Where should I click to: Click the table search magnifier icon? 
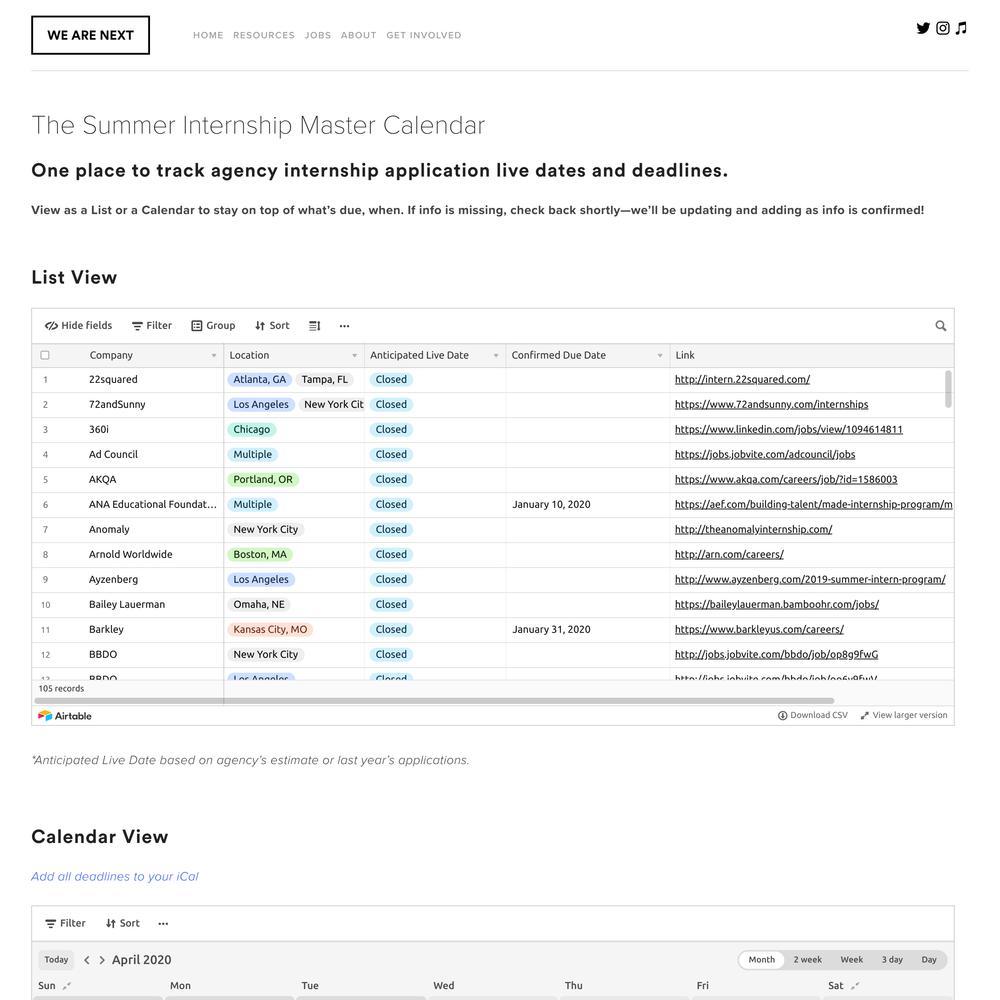tap(941, 326)
